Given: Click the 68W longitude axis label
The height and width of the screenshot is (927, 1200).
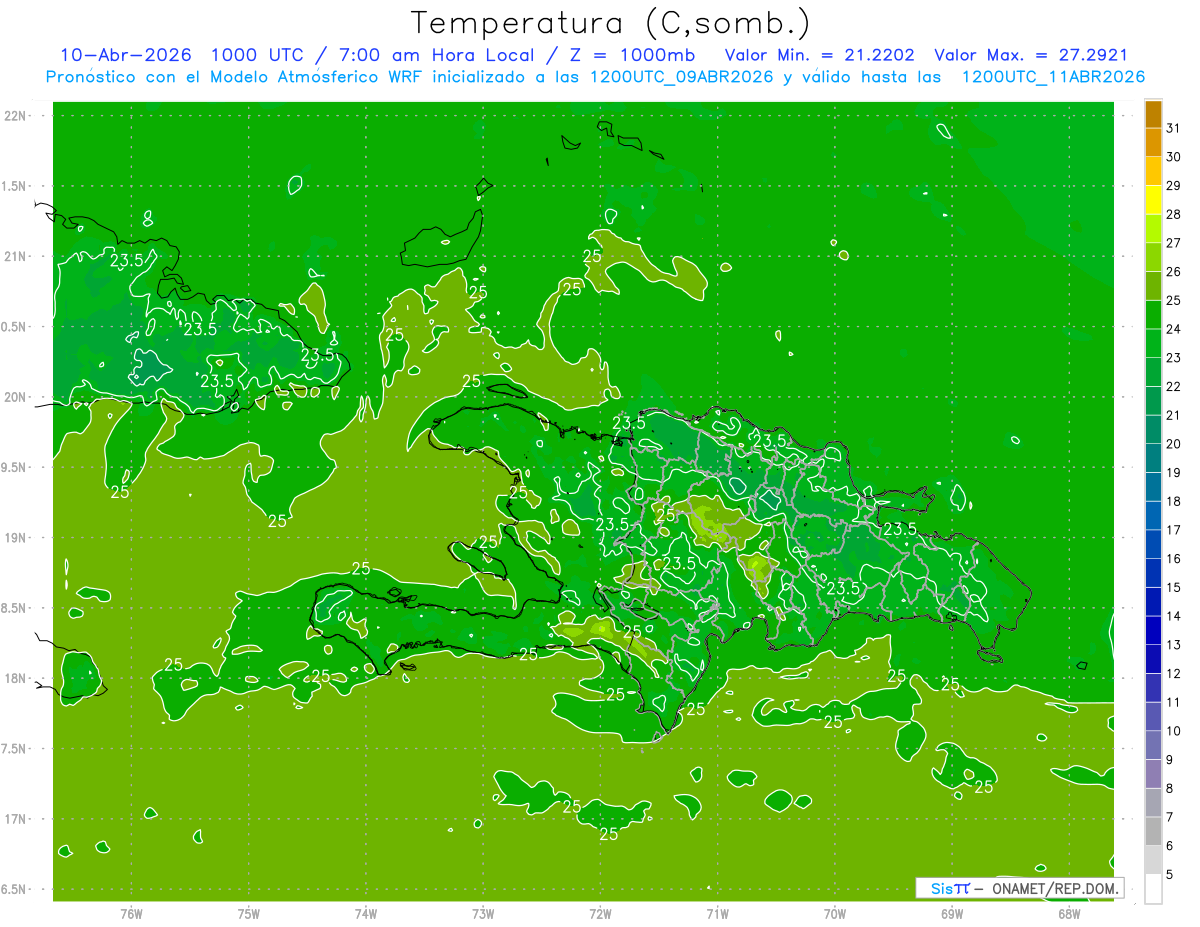Looking at the screenshot, I should (x=1069, y=914).
